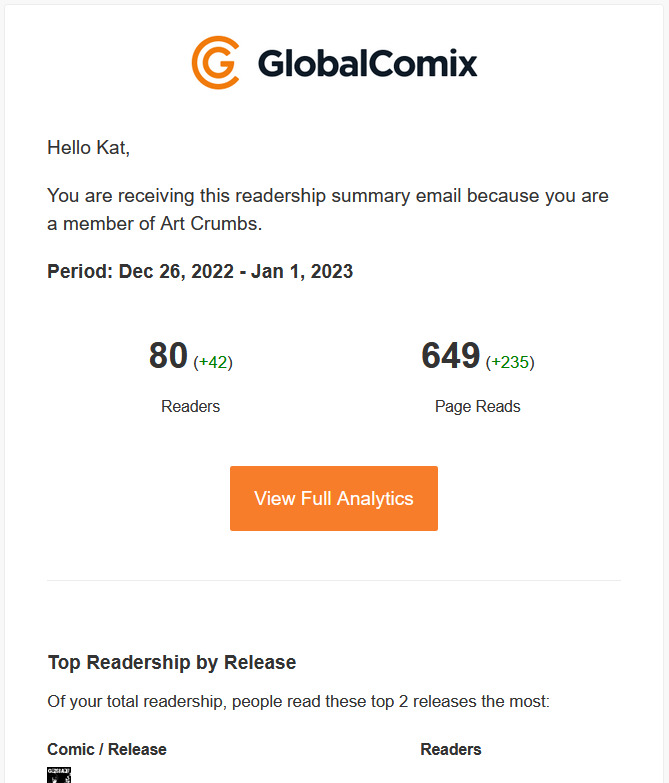Click the Period Dec 26, 2022 text

pos(140,272)
